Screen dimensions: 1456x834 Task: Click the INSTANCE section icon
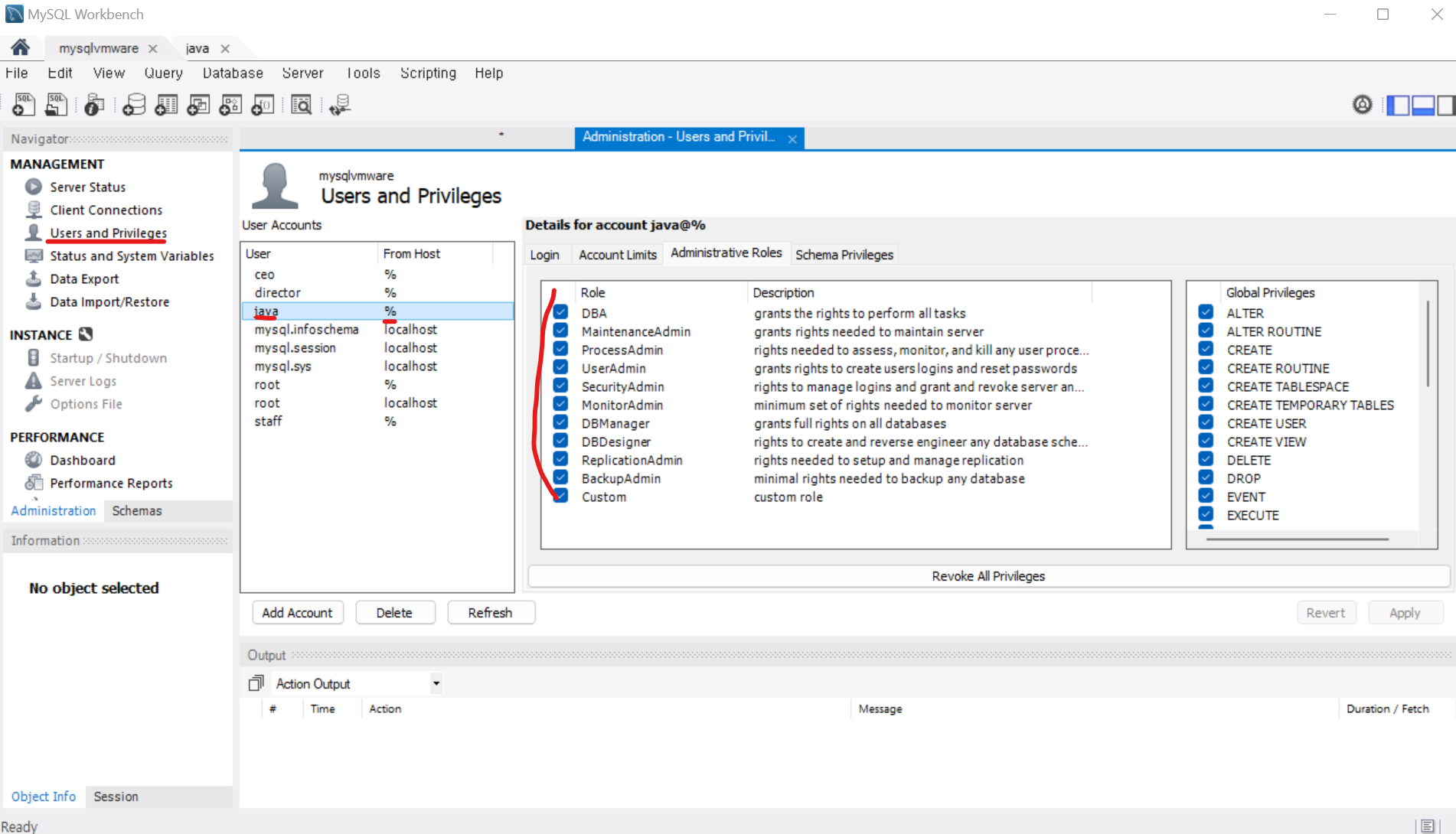(x=86, y=334)
